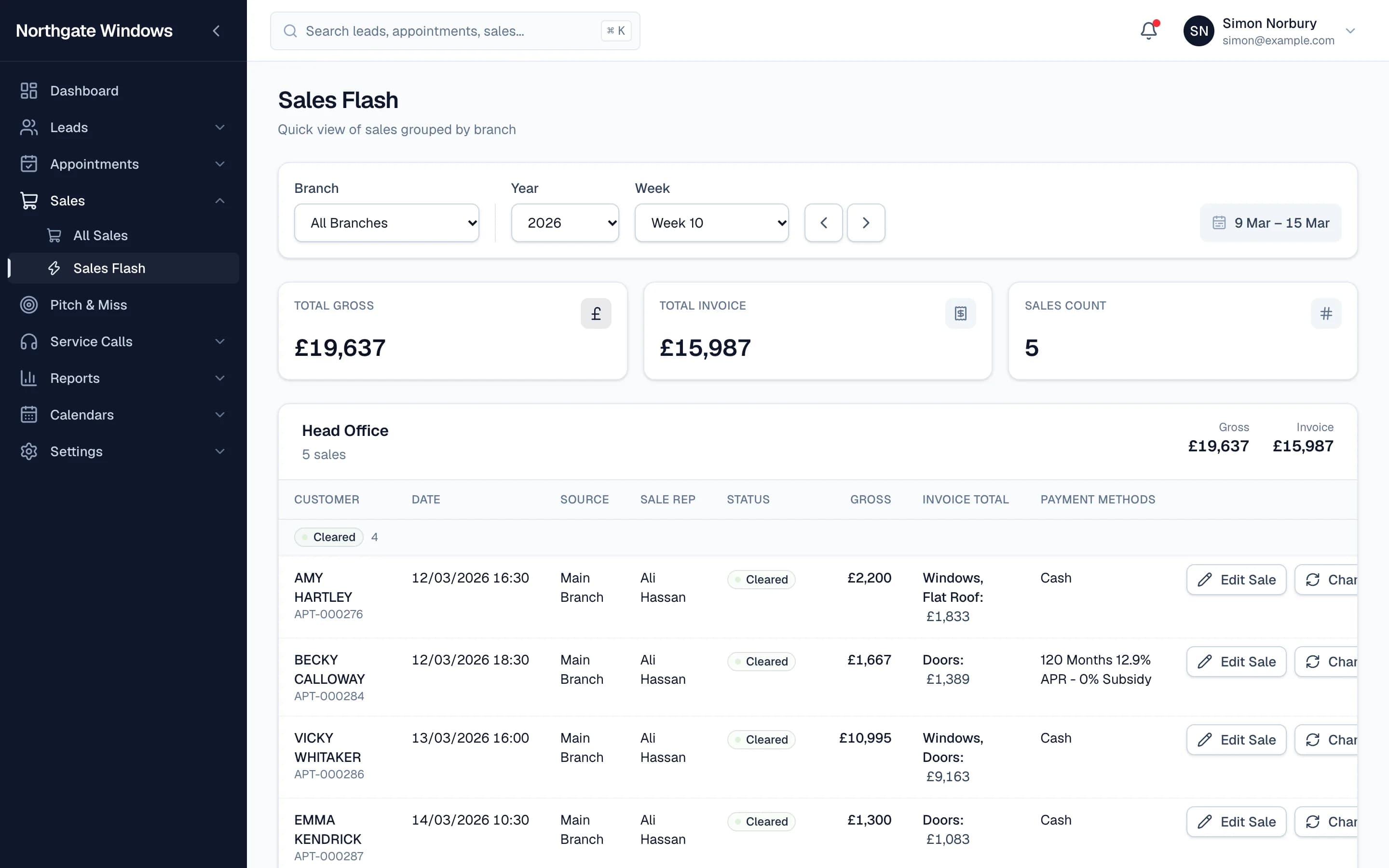Select the Sales Flash submenu item
Viewport: 1389px width, 868px height.
[123, 268]
